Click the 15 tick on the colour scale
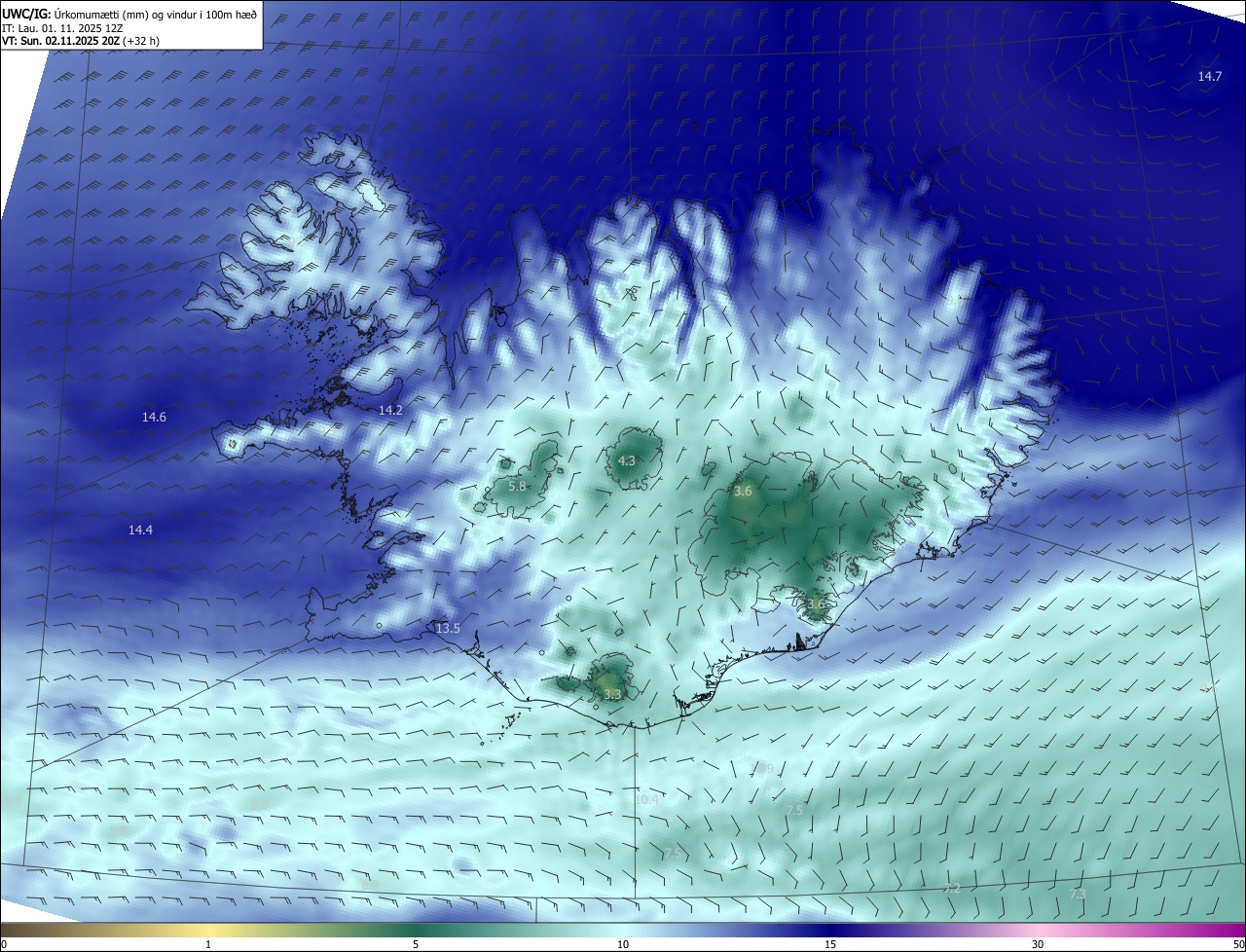This screenshot has width=1246, height=952. [x=830, y=944]
